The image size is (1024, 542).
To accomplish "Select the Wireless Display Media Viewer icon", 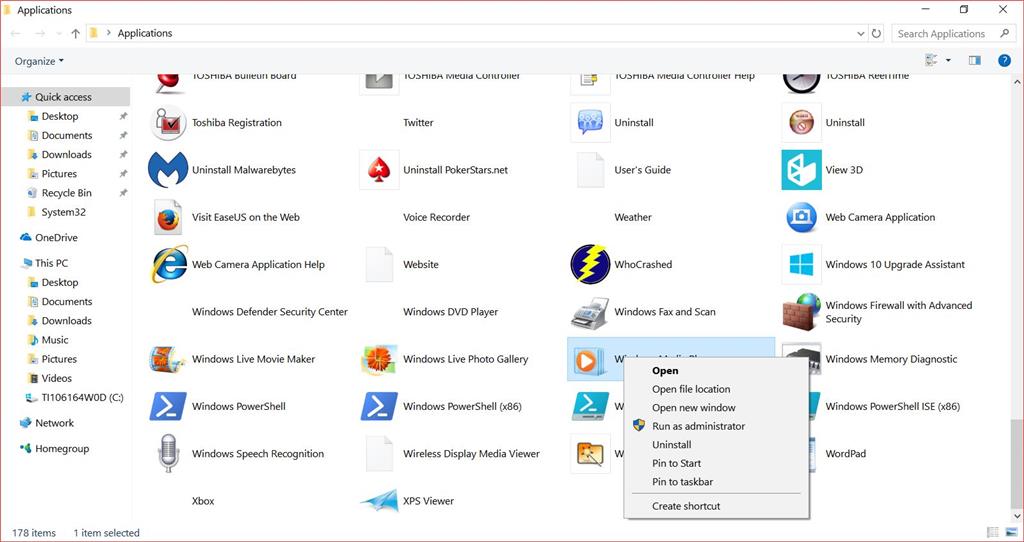I will [x=379, y=453].
